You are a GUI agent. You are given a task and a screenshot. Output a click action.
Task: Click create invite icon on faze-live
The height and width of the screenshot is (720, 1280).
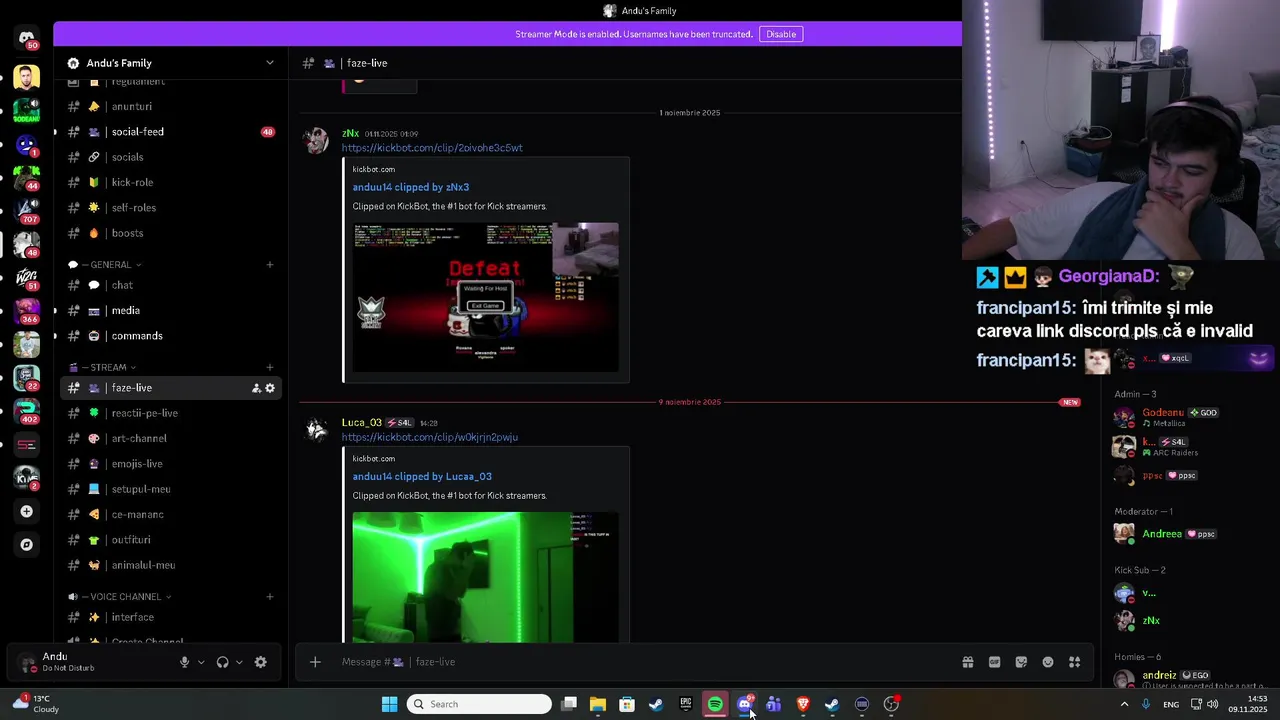[x=256, y=388]
